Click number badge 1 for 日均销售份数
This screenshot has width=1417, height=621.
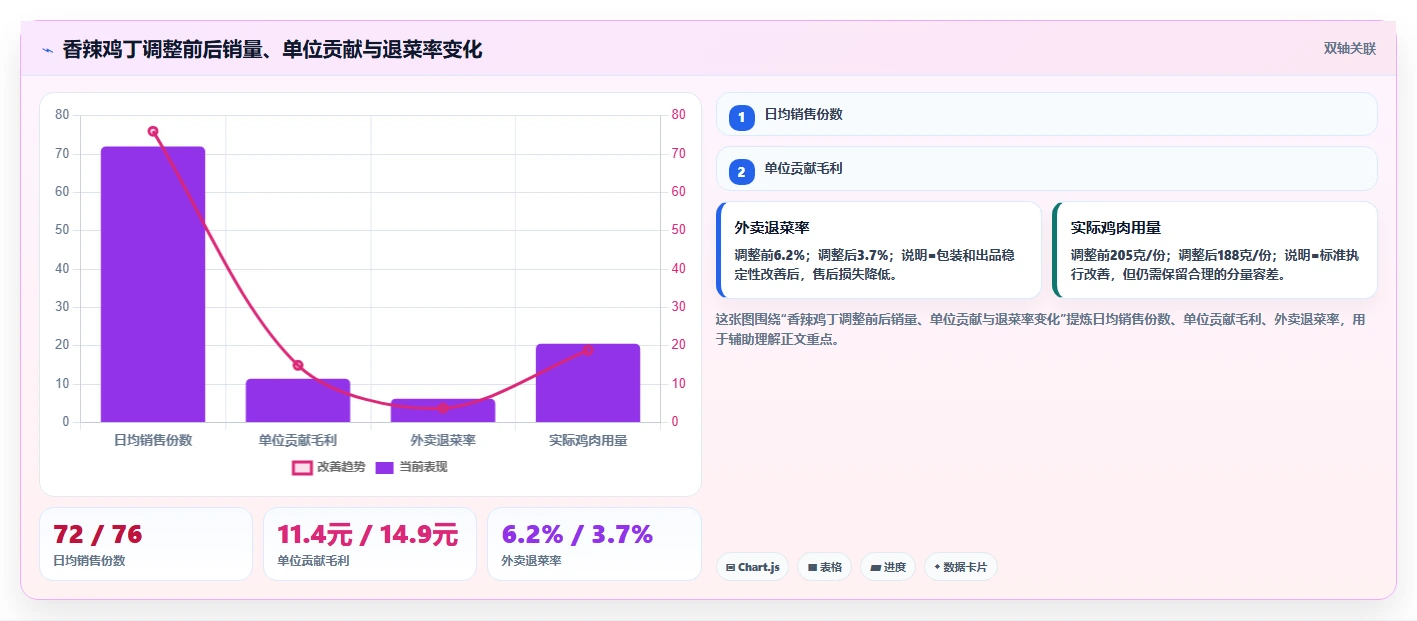741,118
